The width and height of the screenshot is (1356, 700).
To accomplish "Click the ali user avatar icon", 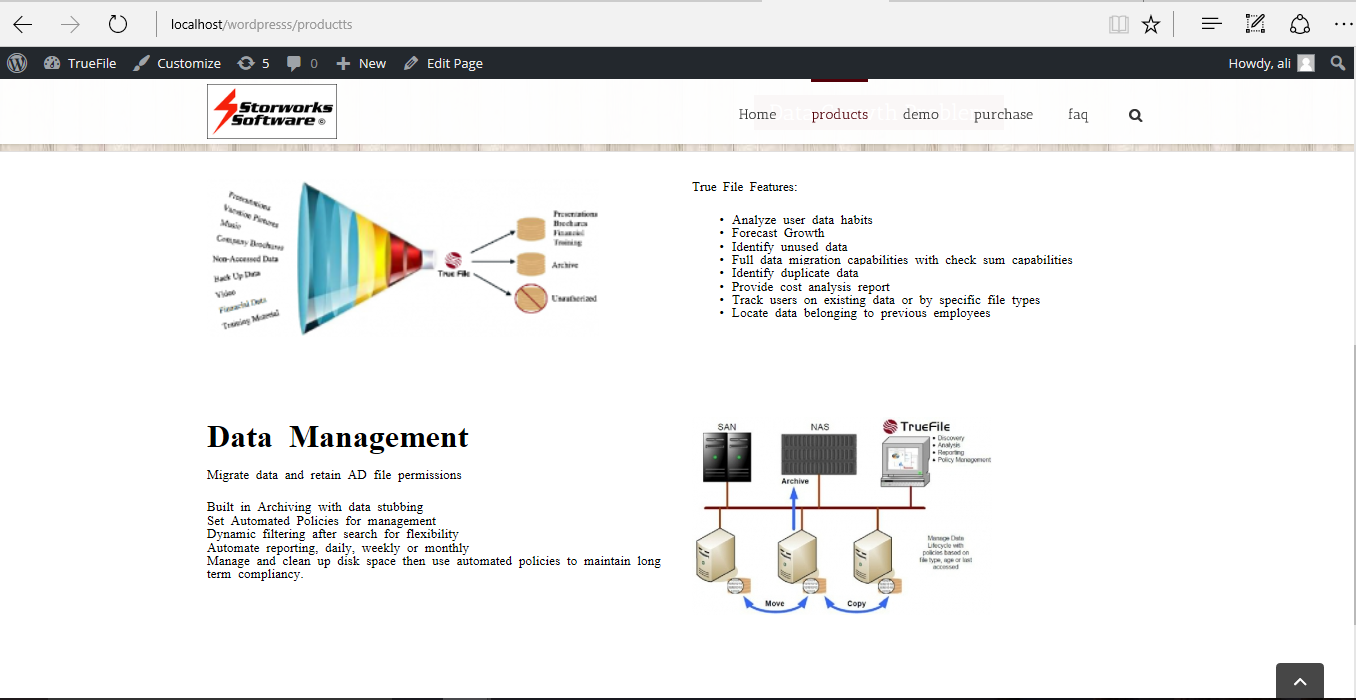I will click(1306, 62).
